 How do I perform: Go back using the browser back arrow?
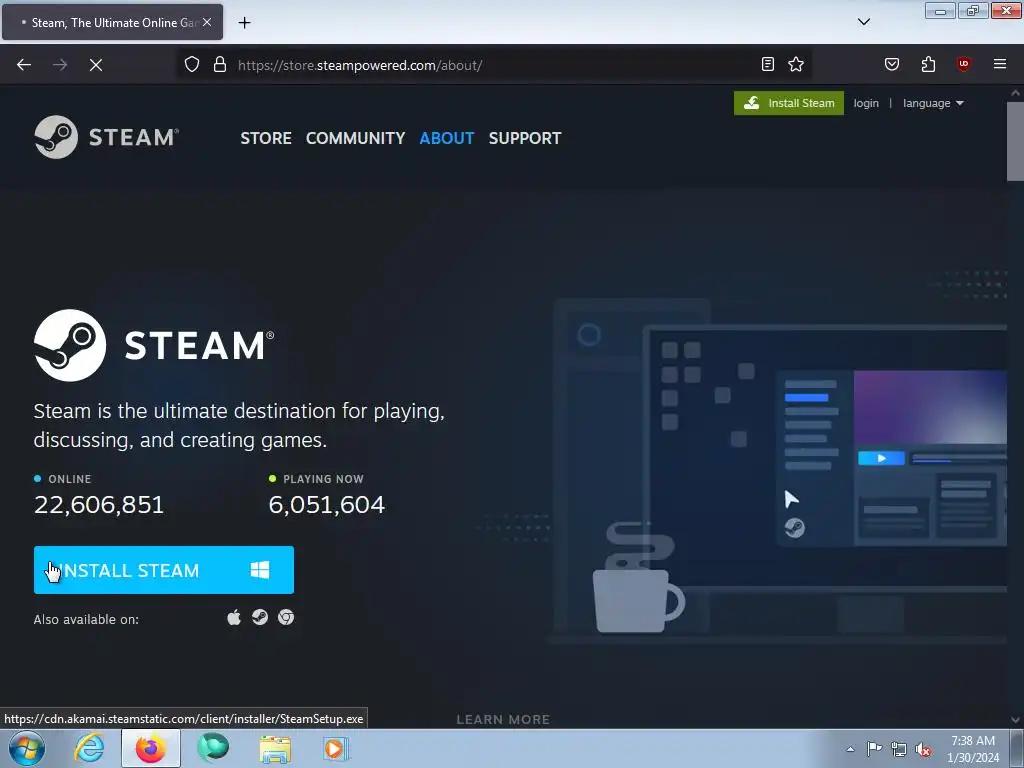click(24, 65)
